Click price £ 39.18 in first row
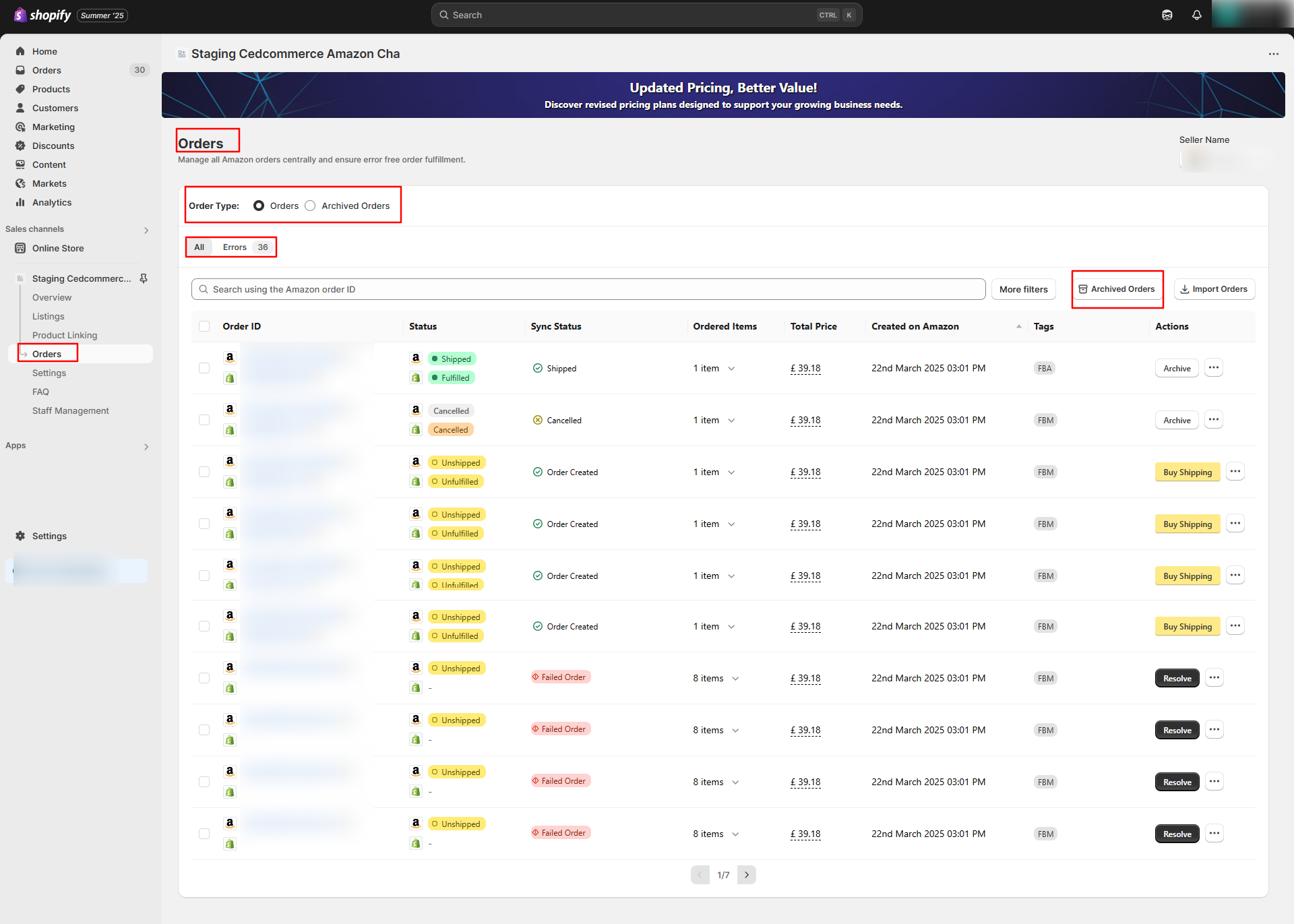The height and width of the screenshot is (924, 1294). [x=805, y=368]
